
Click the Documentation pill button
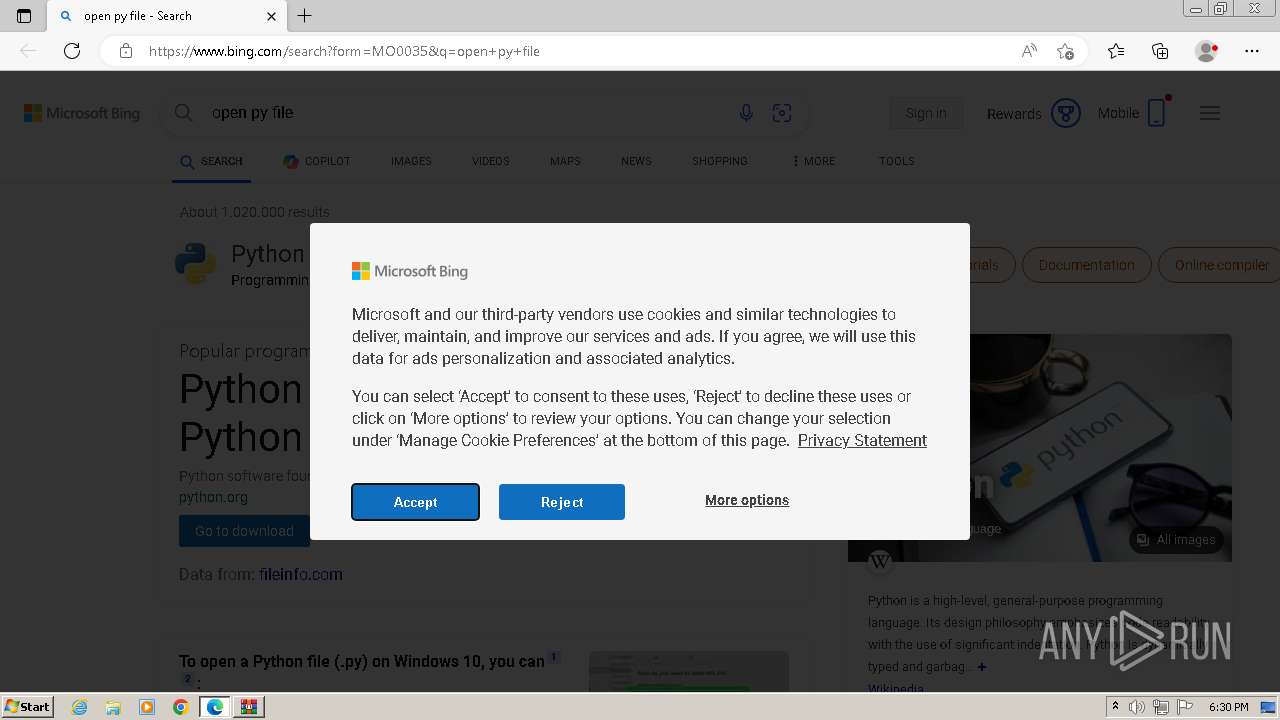1086,265
